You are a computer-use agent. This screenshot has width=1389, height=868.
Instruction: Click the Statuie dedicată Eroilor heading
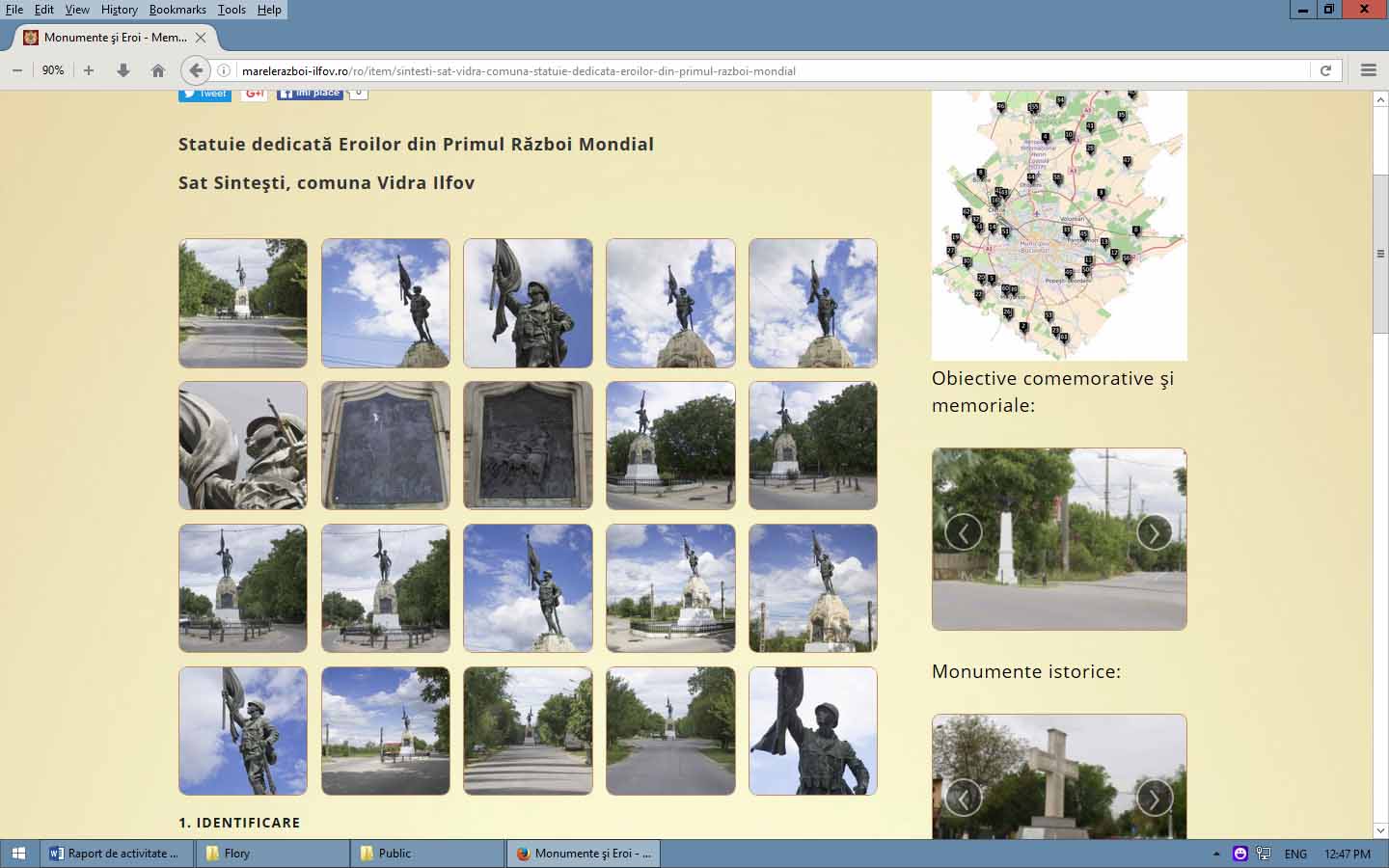[416, 144]
